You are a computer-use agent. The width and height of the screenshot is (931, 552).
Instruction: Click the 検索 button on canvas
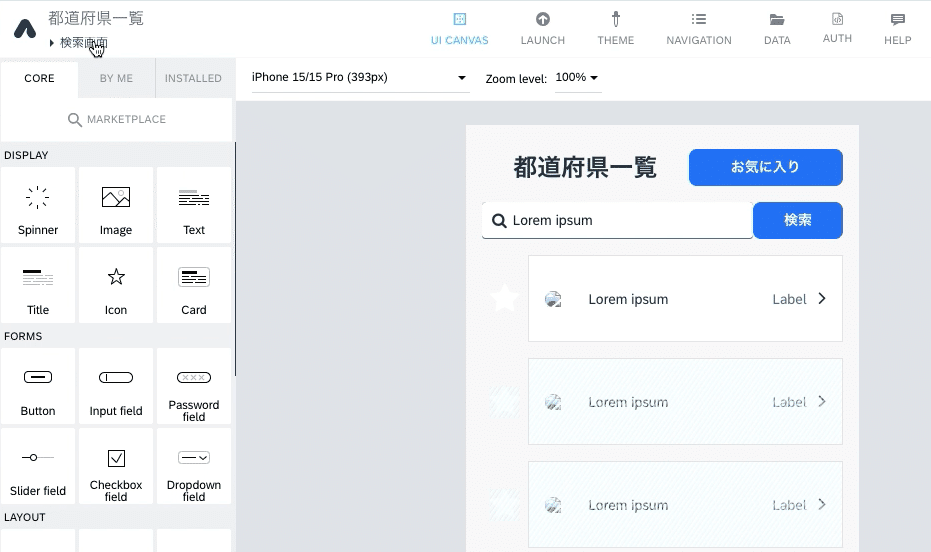click(x=797, y=220)
